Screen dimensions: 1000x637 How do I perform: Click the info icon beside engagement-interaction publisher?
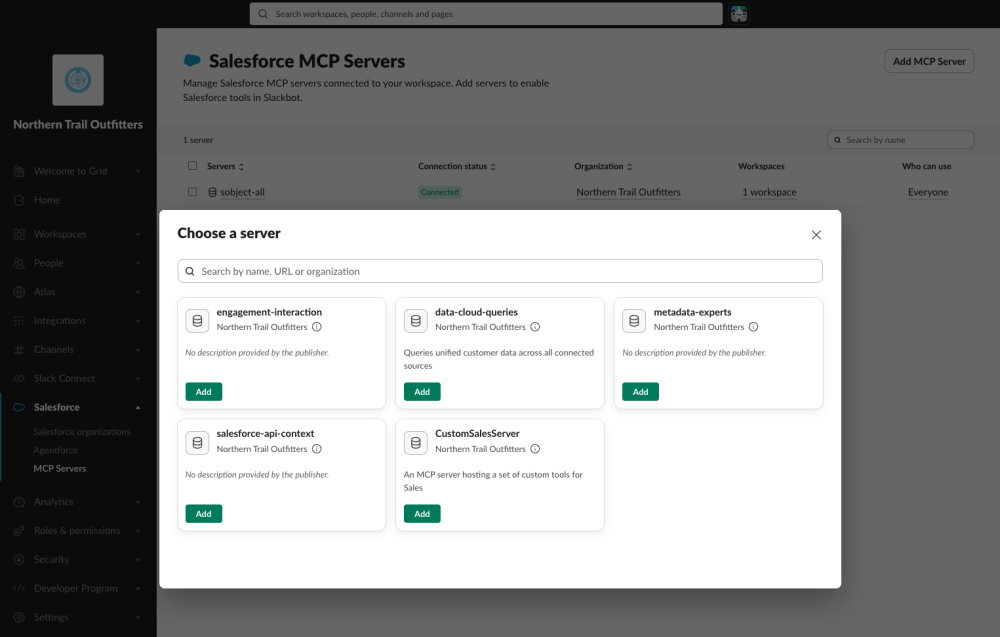316,326
